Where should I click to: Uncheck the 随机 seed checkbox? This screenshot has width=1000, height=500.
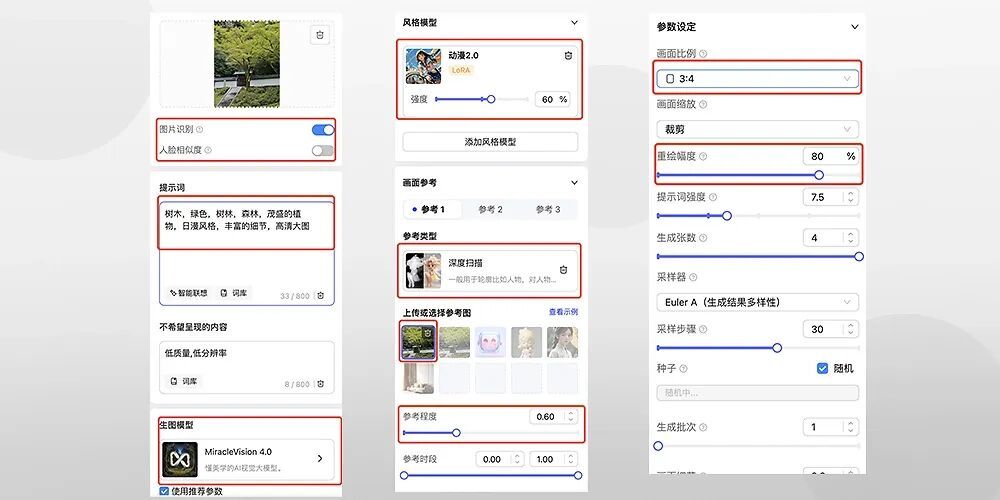click(823, 368)
